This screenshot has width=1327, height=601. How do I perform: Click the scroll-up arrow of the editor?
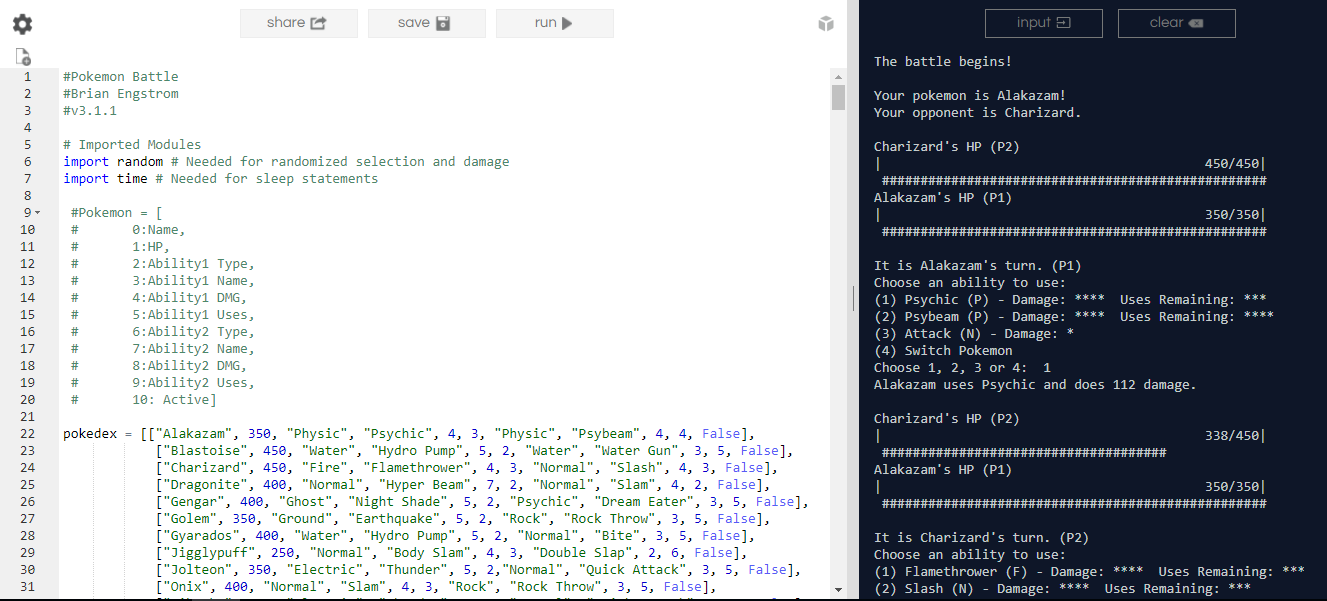coord(838,76)
